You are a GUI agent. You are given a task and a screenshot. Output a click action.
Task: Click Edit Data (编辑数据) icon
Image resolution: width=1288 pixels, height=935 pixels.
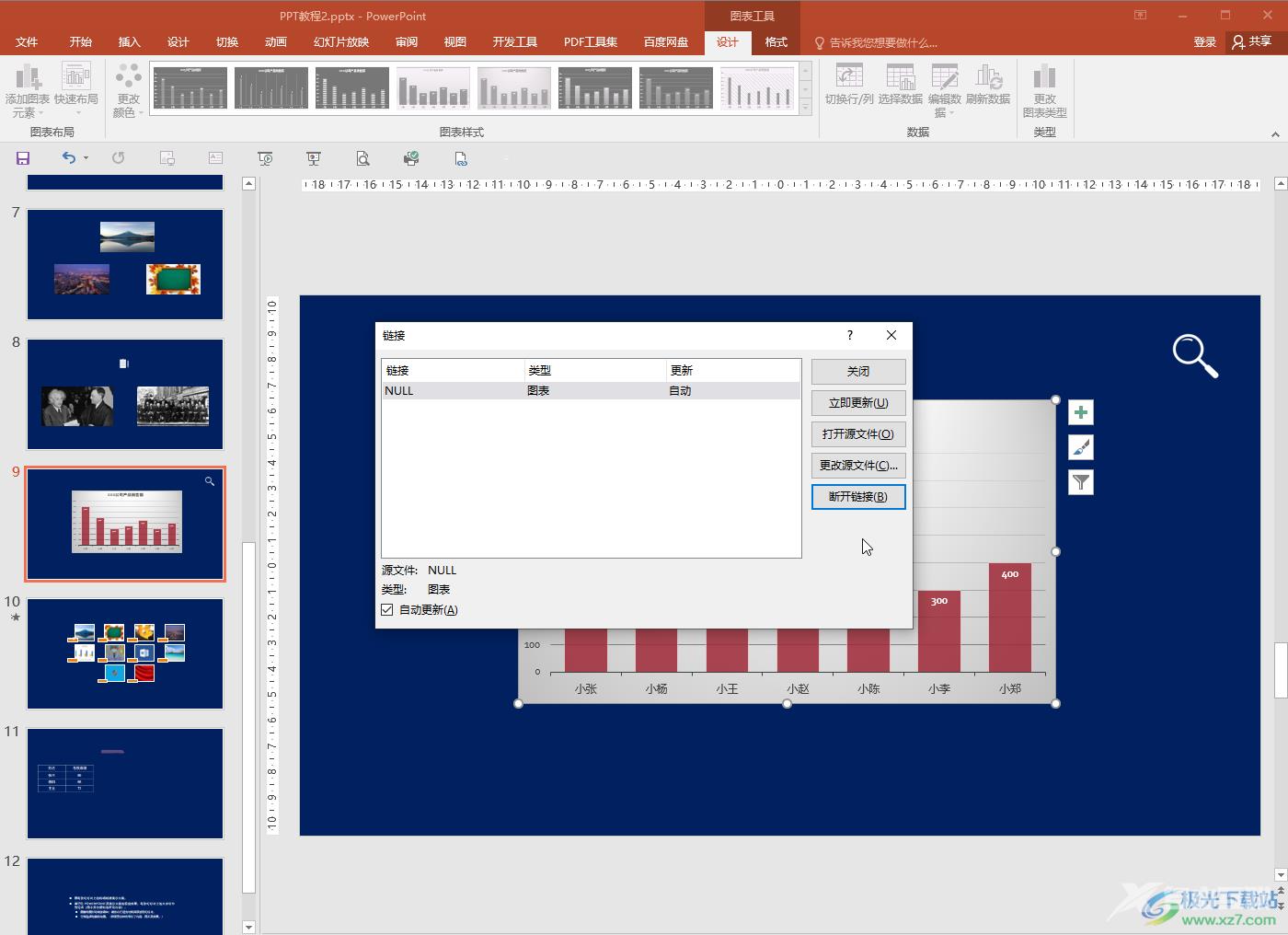coord(945,77)
